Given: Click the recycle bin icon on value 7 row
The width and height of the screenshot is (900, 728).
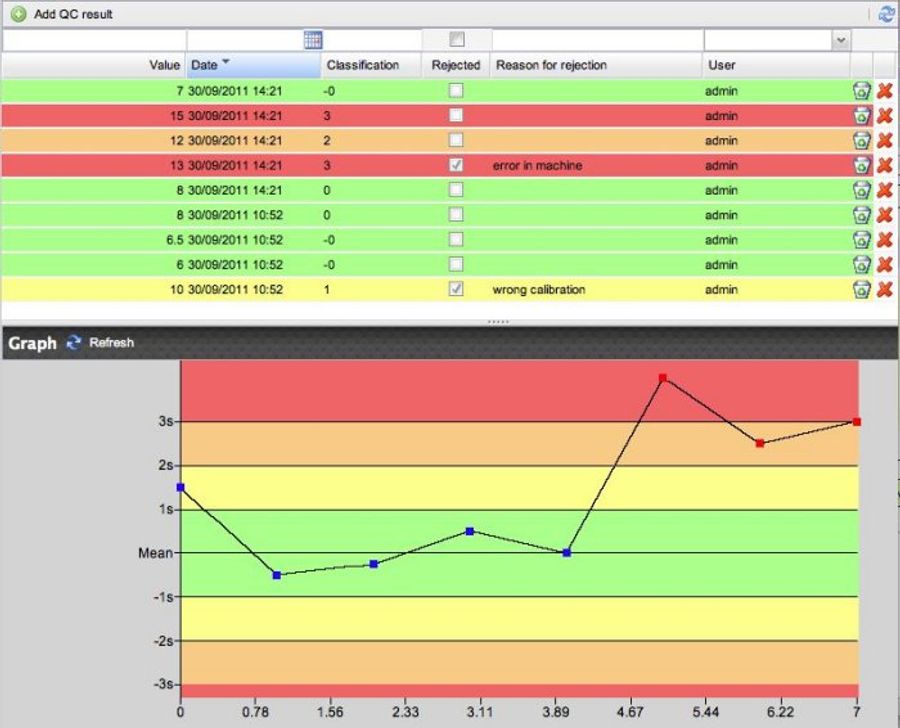Looking at the screenshot, I should 862,90.
